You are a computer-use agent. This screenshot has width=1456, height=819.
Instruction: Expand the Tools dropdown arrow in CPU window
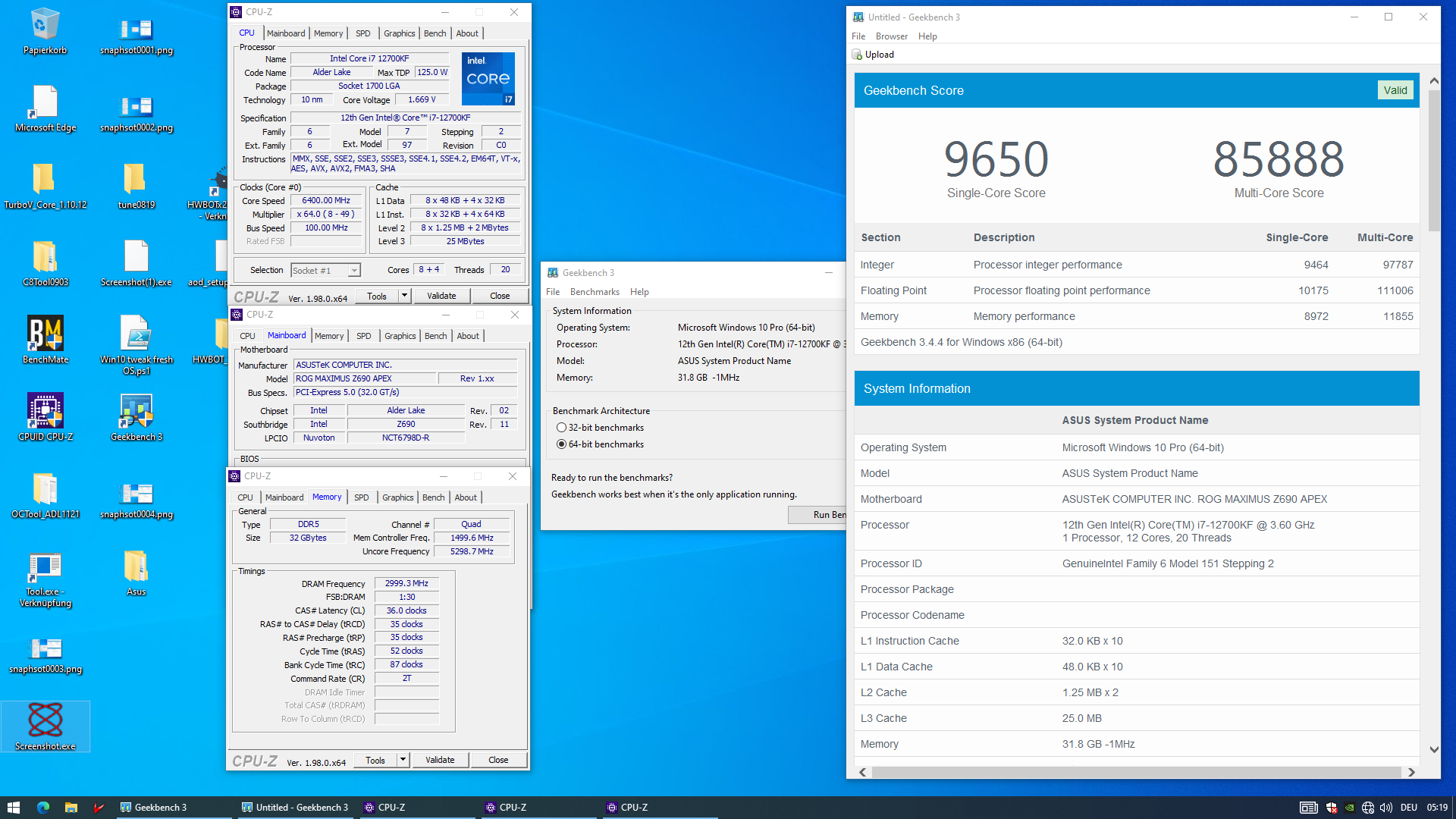404,296
